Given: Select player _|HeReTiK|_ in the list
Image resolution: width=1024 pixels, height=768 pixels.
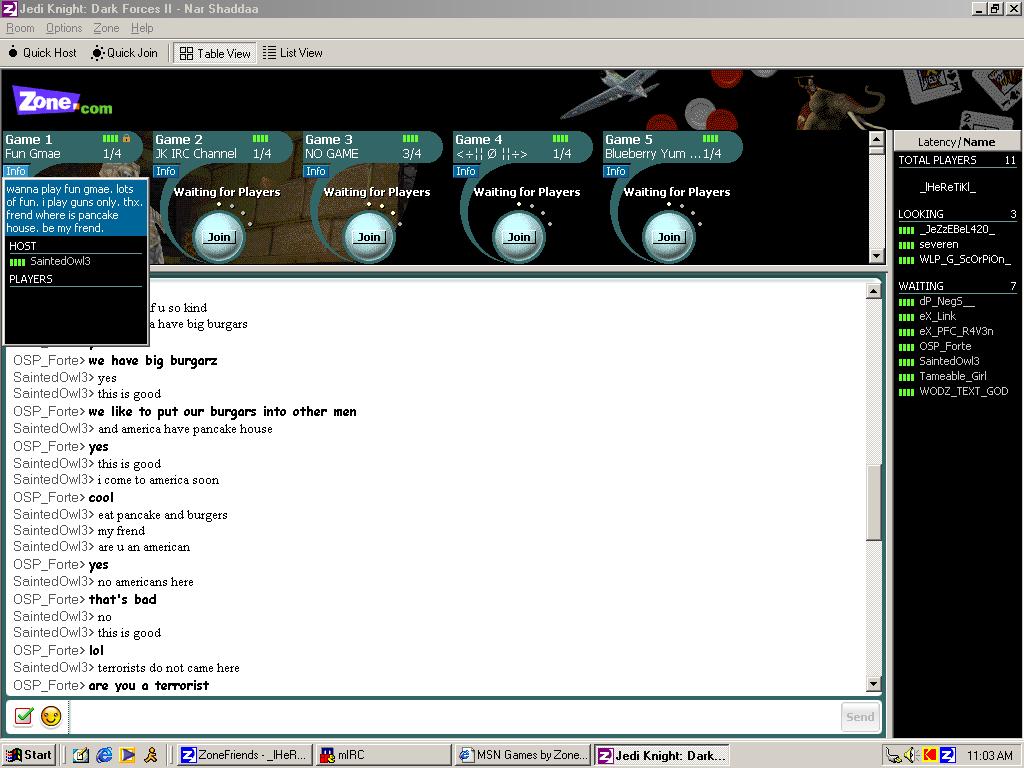Looking at the screenshot, I should [x=948, y=187].
